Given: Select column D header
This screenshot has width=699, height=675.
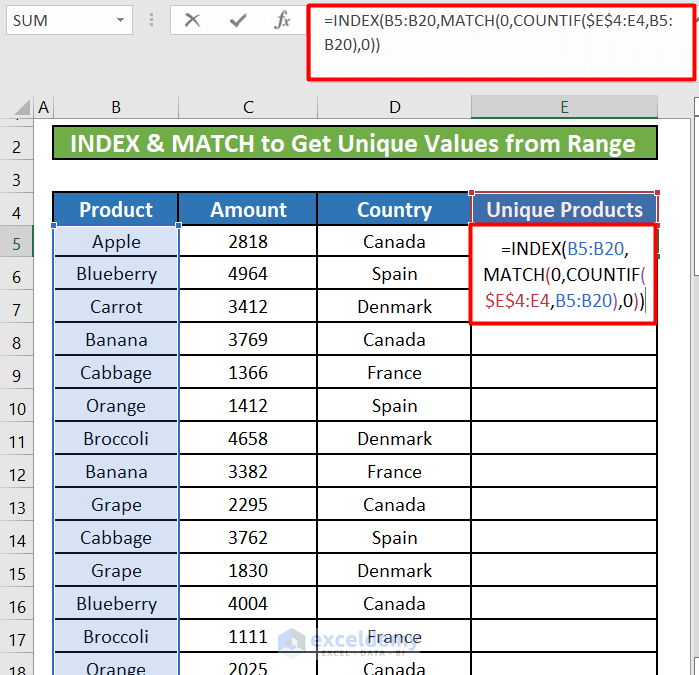Looking at the screenshot, I should (394, 108).
